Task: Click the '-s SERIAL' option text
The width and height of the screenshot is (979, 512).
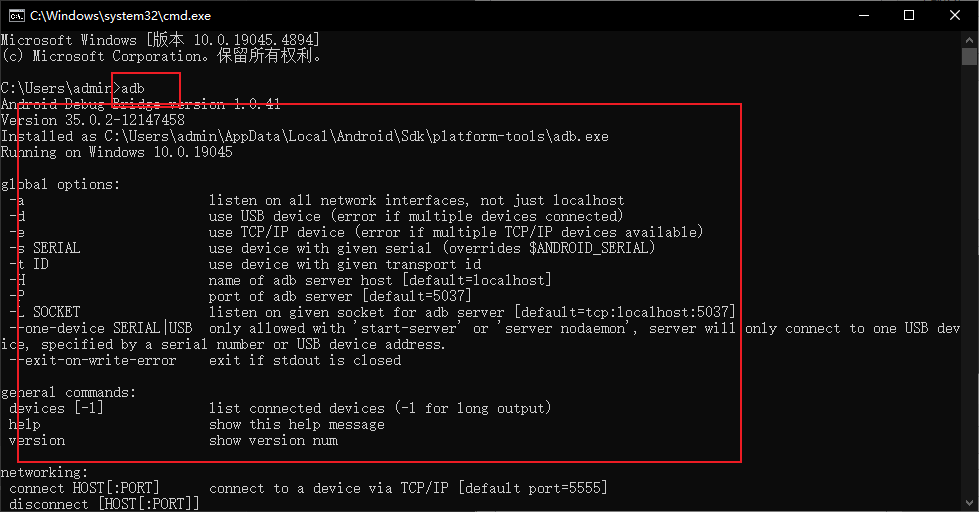Action: pos(45,248)
